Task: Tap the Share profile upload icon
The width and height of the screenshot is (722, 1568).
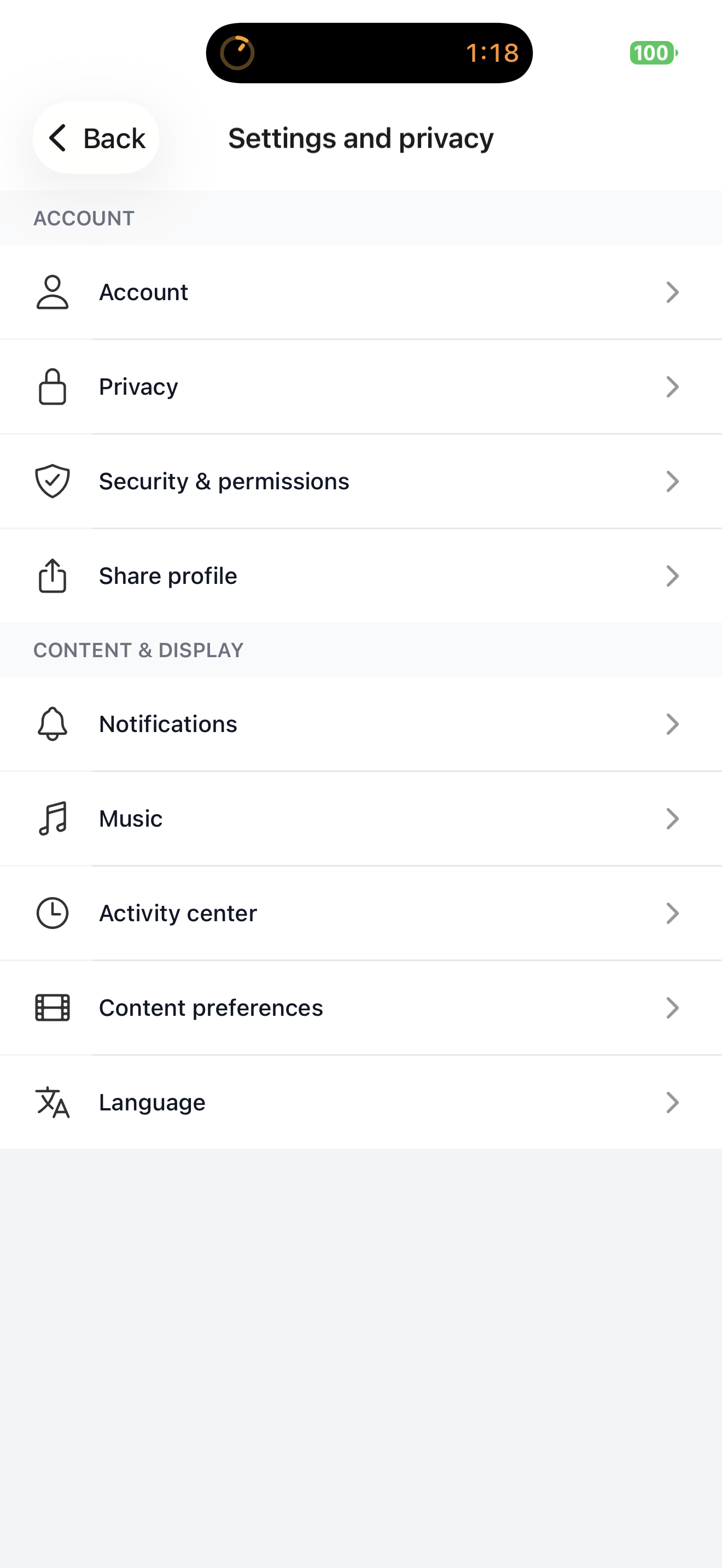Action: click(53, 576)
